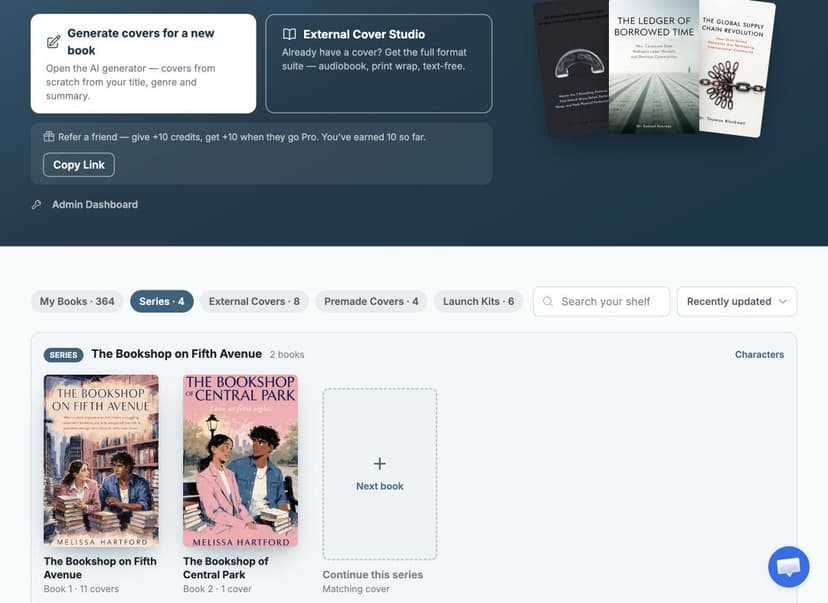The image size is (828, 603).
Task: Click the '2 books' count text
Action: [x=287, y=355]
